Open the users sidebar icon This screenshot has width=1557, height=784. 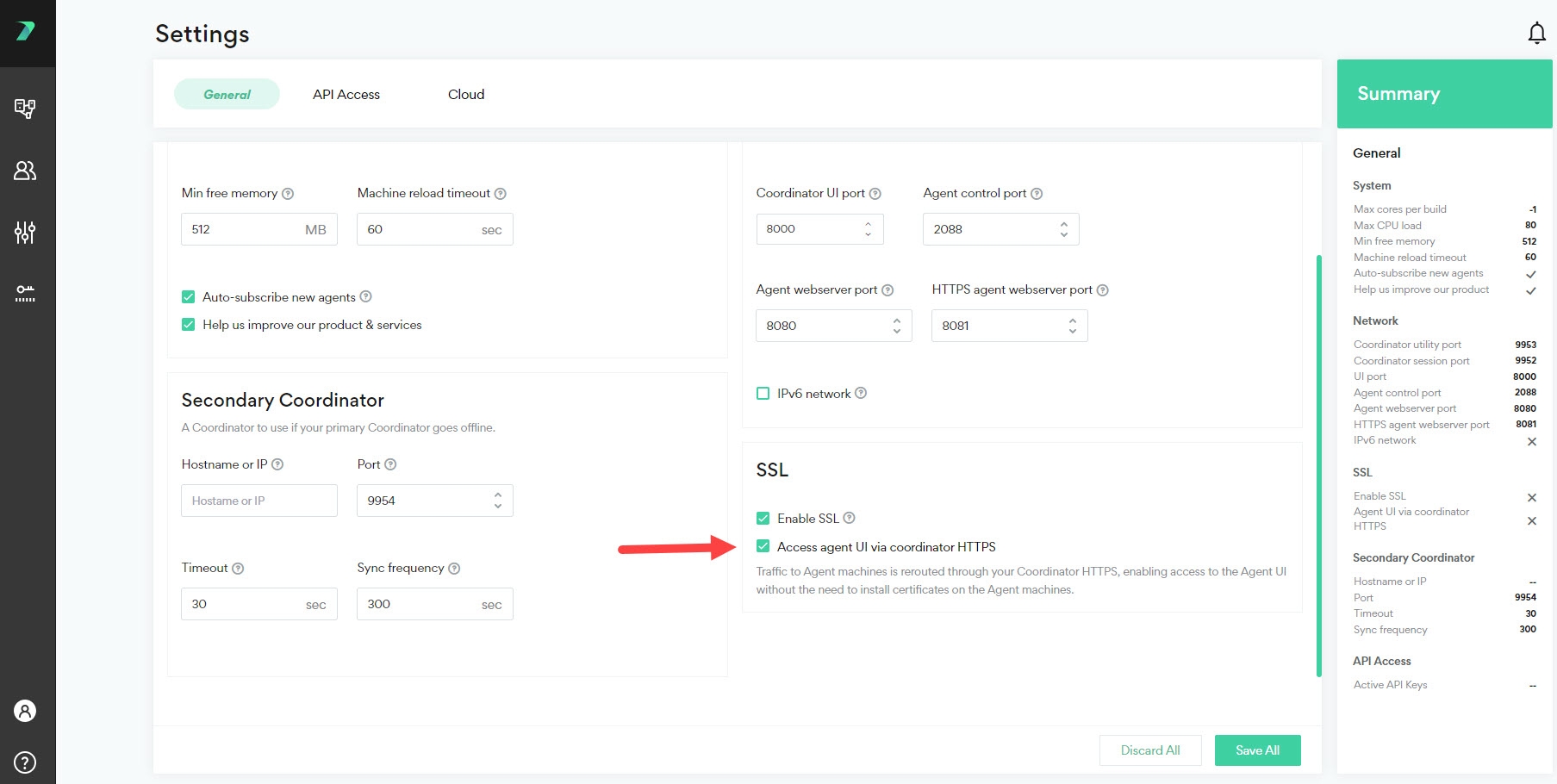25,171
